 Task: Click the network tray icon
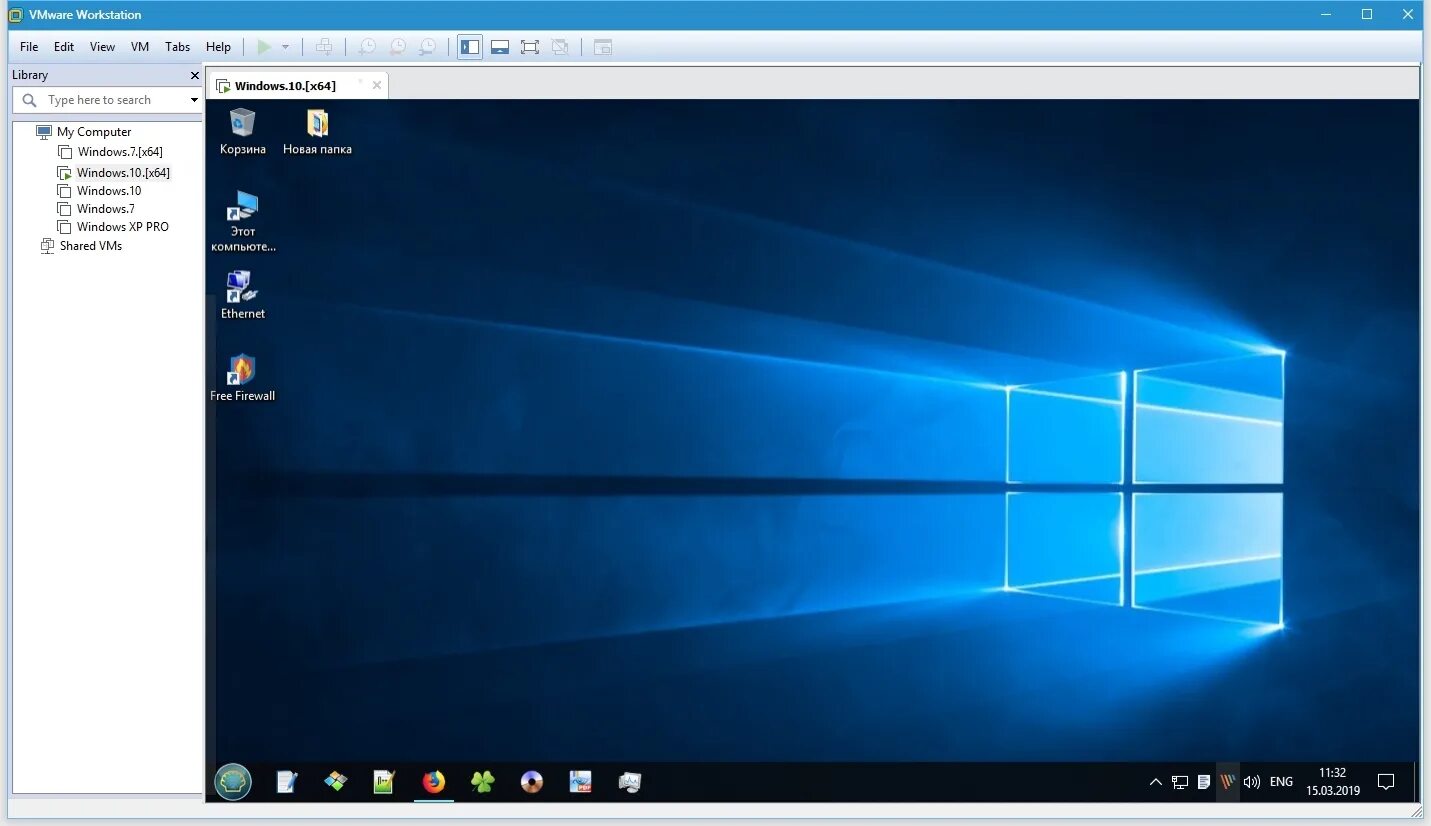(x=1180, y=782)
